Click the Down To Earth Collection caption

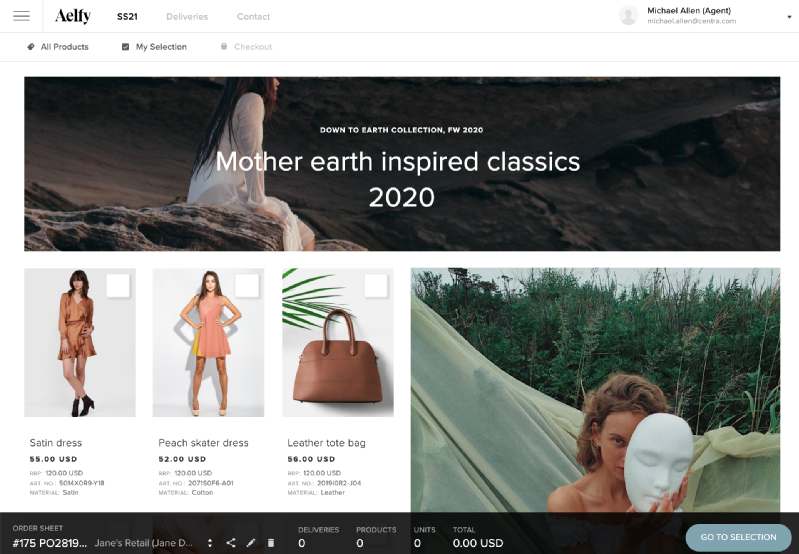[x=402, y=130]
